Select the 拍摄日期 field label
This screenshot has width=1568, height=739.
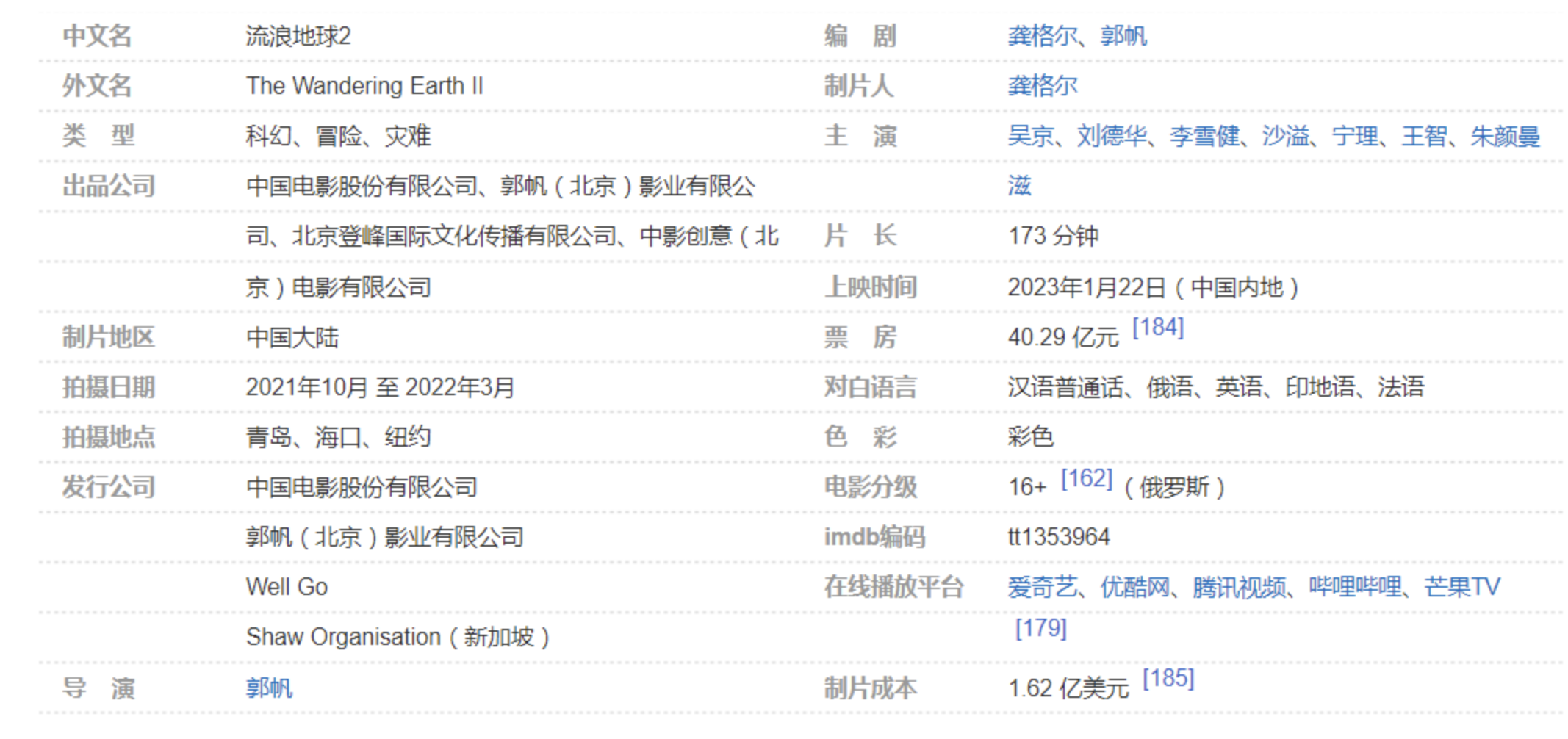tap(109, 386)
